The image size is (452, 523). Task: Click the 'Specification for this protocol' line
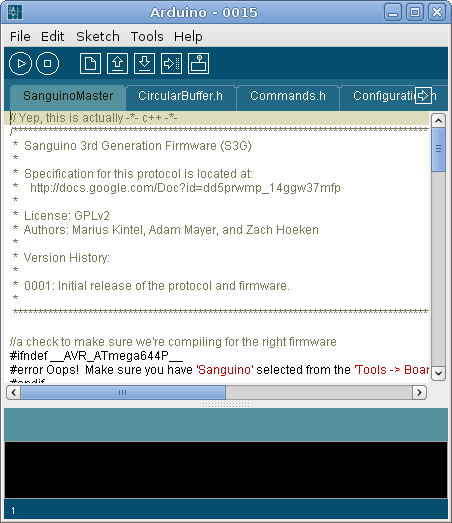[133, 174]
